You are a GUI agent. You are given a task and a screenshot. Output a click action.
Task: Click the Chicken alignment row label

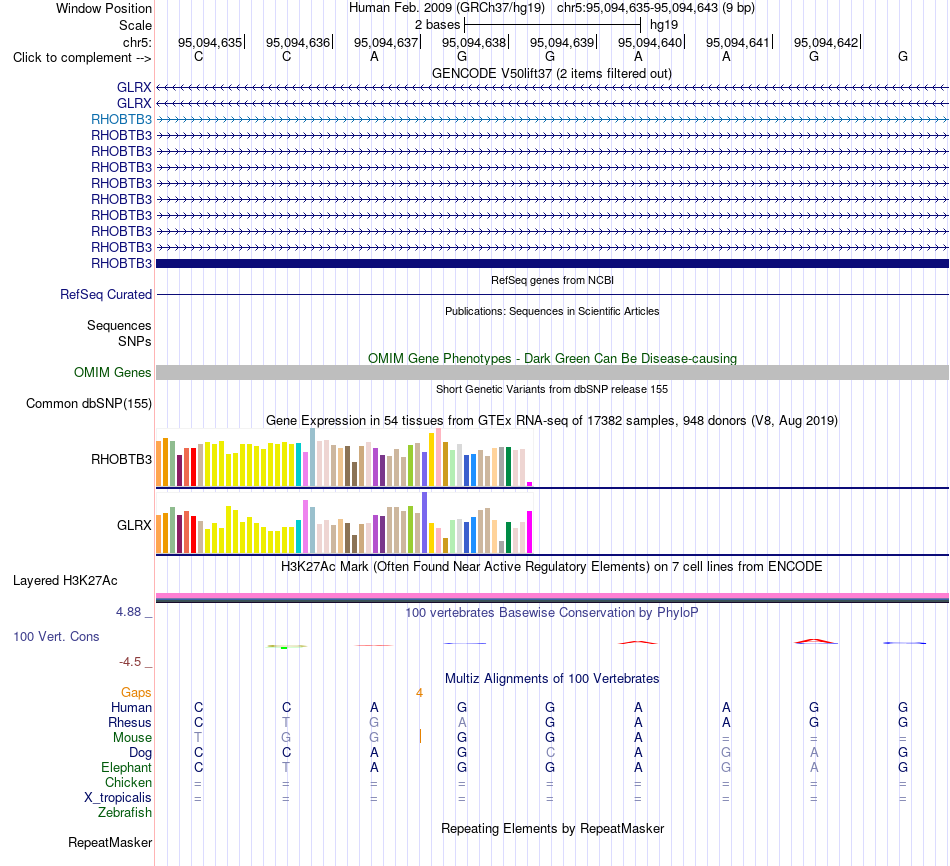pyautogui.click(x=128, y=782)
